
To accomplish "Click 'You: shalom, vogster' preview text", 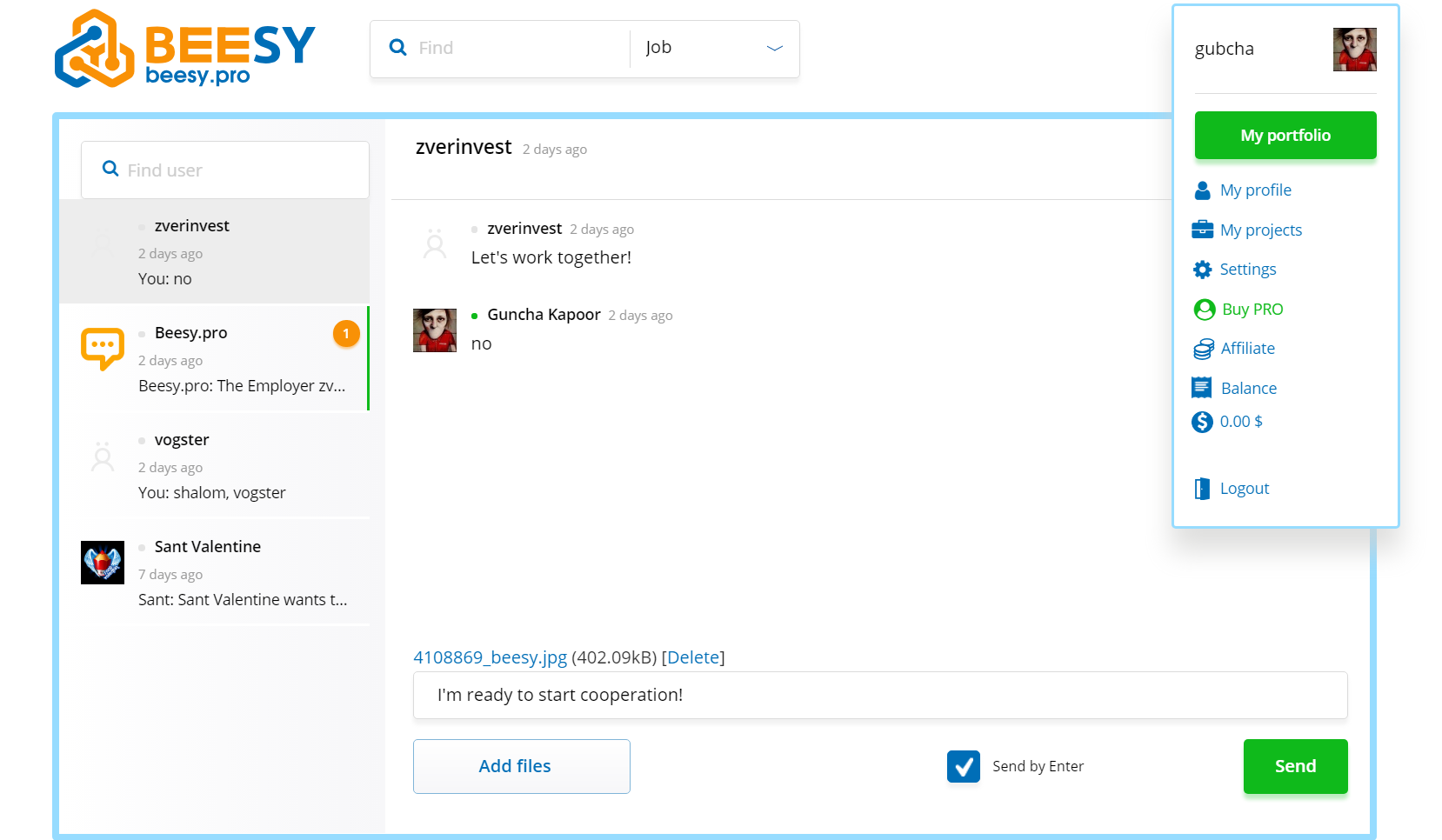I will tap(212, 493).
